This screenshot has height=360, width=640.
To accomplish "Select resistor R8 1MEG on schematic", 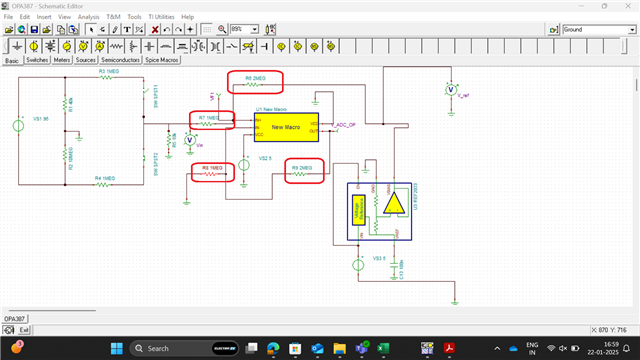I will (x=210, y=174).
